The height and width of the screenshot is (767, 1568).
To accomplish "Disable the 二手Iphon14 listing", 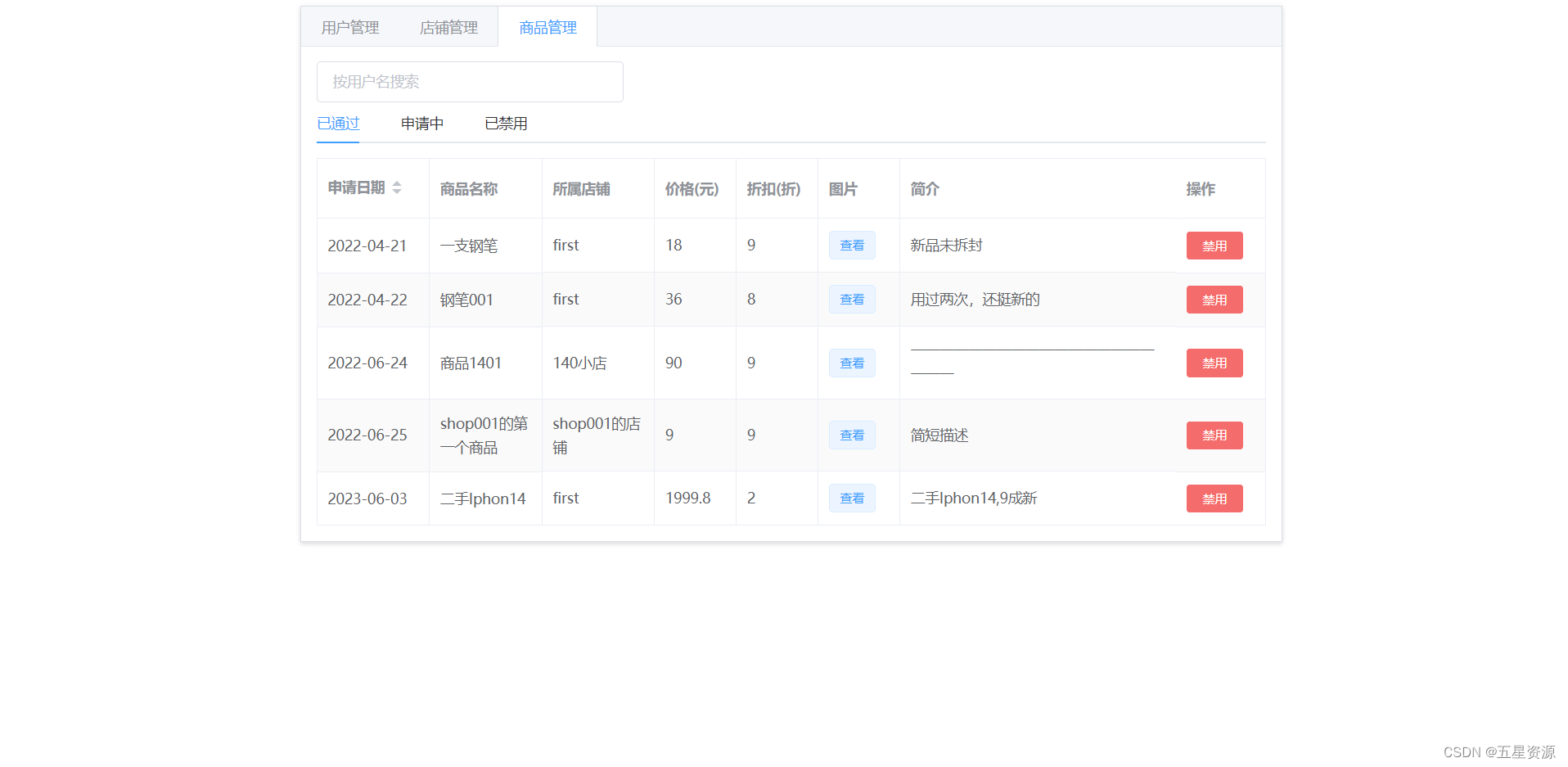I will [1214, 498].
